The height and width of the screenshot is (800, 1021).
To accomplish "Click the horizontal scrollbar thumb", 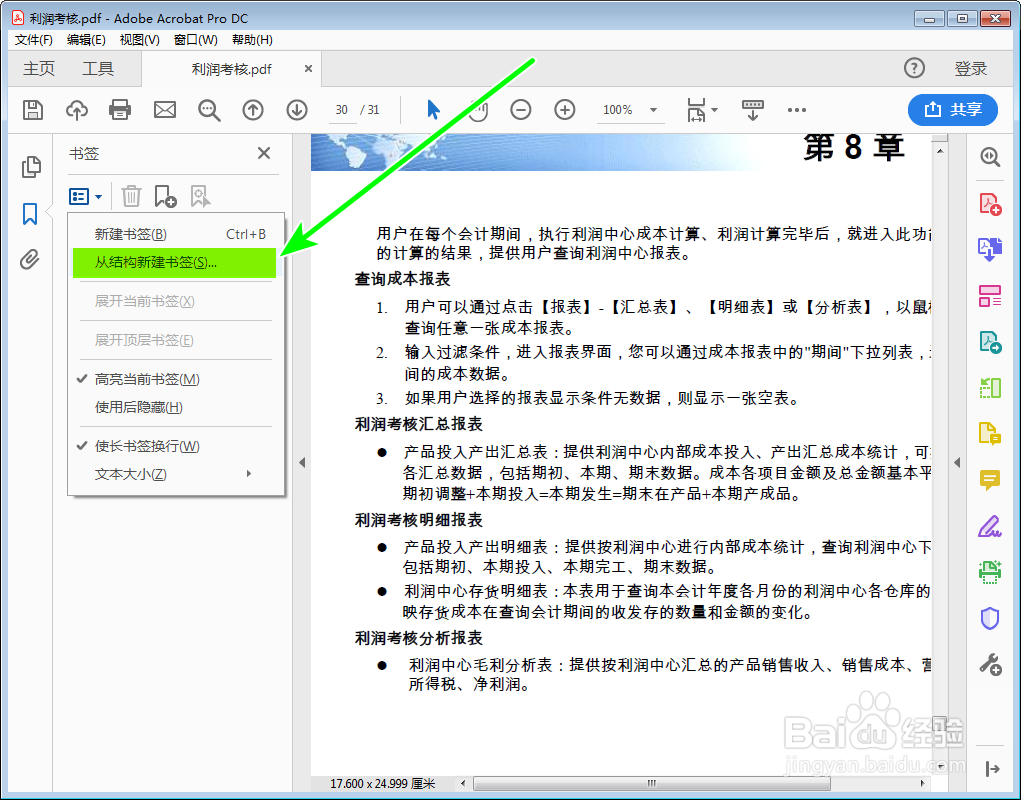I will (x=651, y=783).
